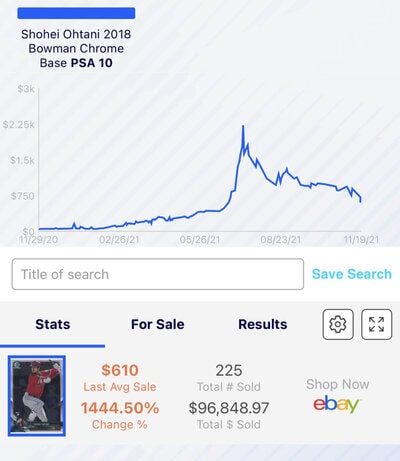Select the 02/26/21 date axis label

(x=119, y=240)
